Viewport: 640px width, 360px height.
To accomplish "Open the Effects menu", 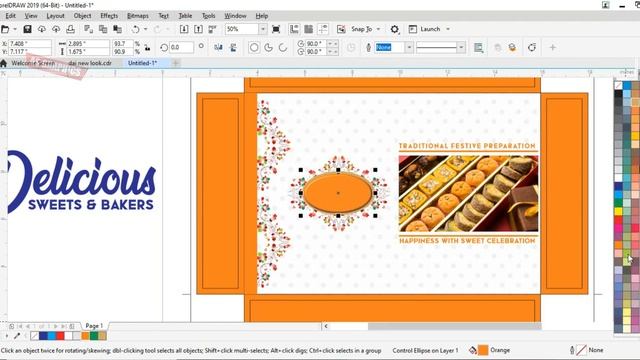I will [109, 16].
